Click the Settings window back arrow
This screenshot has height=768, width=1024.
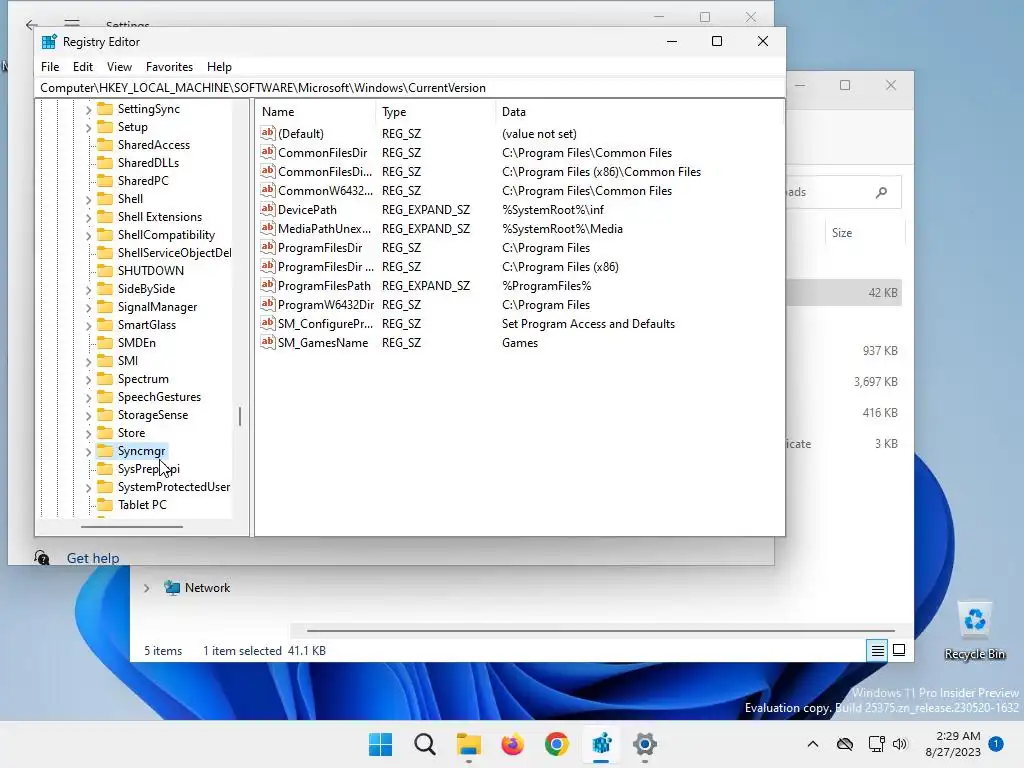pyautogui.click(x=31, y=25)
